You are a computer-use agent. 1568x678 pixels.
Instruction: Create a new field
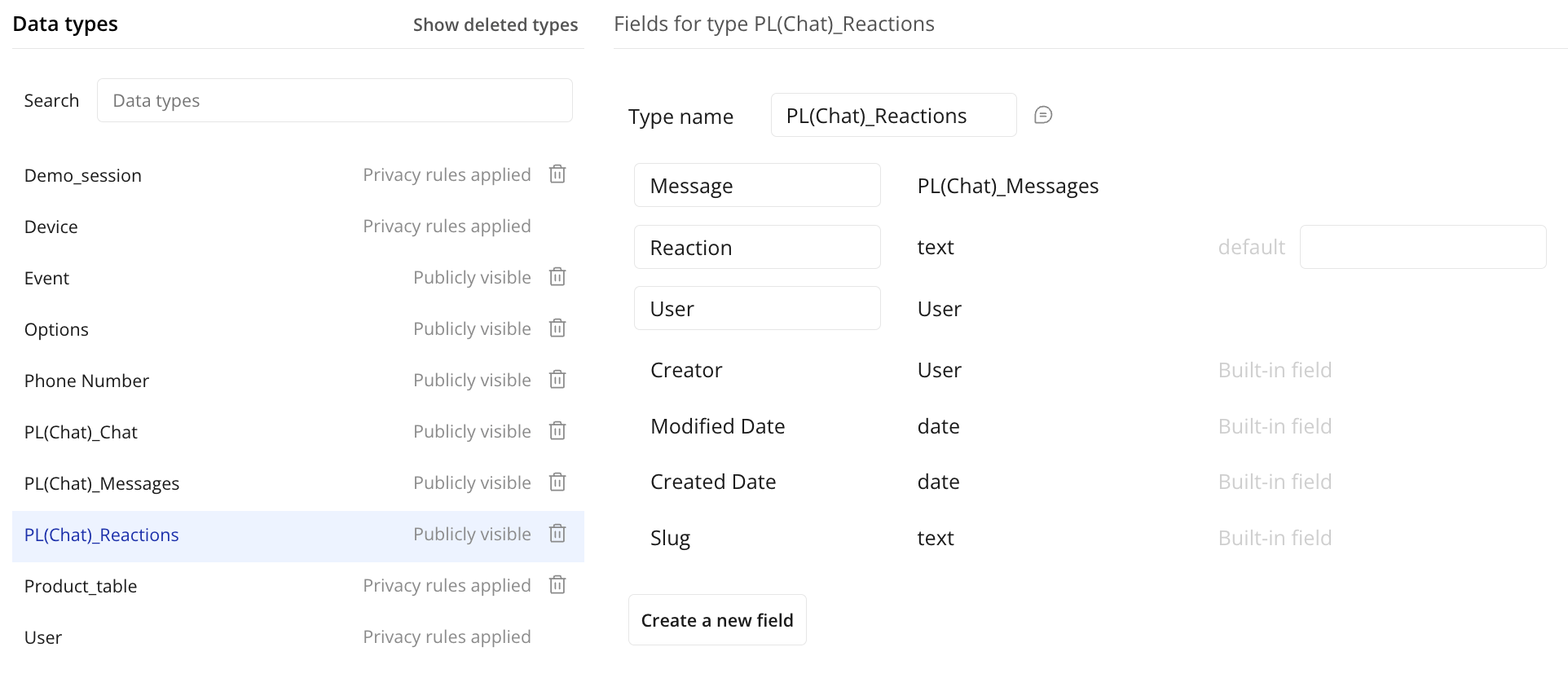click(x=717, y=620)
